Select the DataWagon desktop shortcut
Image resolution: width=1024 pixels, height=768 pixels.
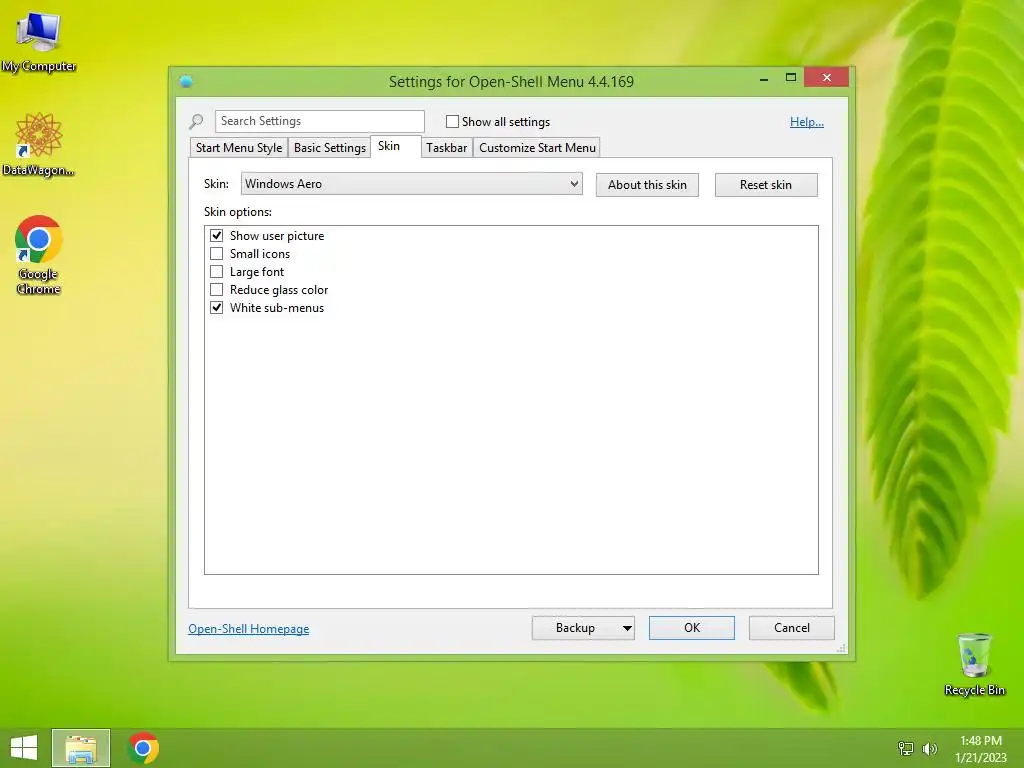(x=39, y=145)
